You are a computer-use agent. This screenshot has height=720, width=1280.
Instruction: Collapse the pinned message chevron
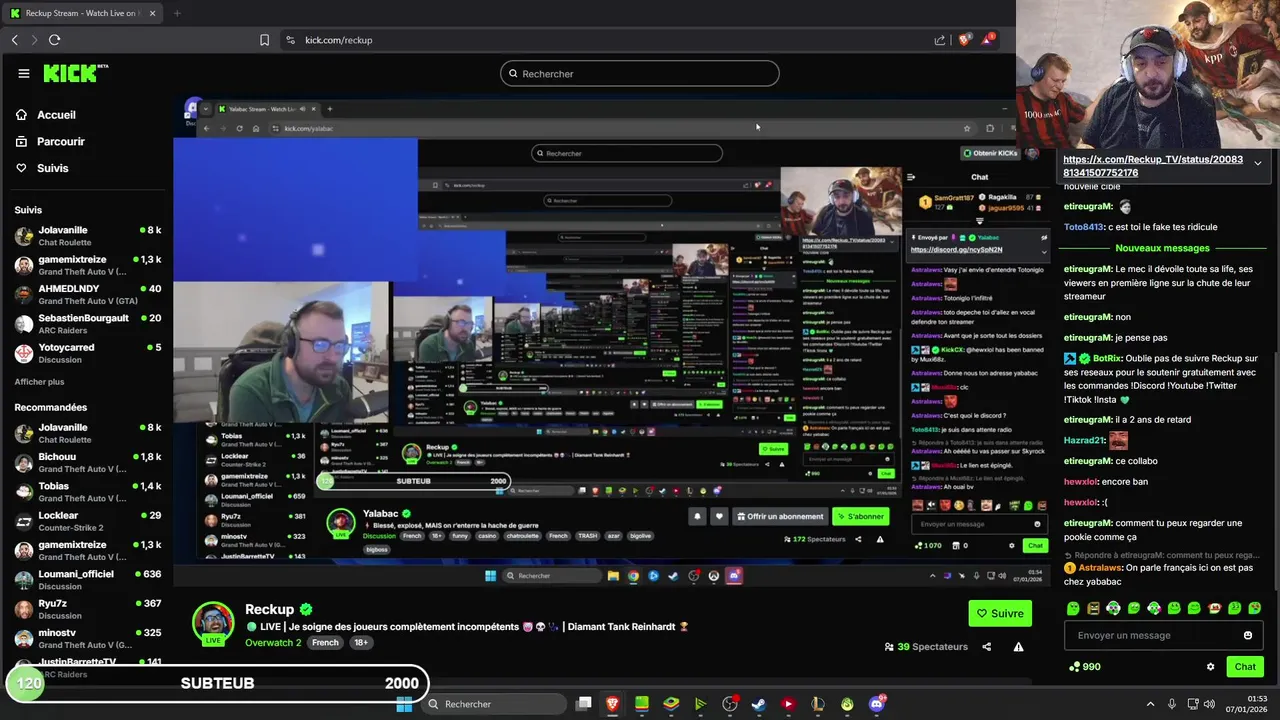(1258, 163)
